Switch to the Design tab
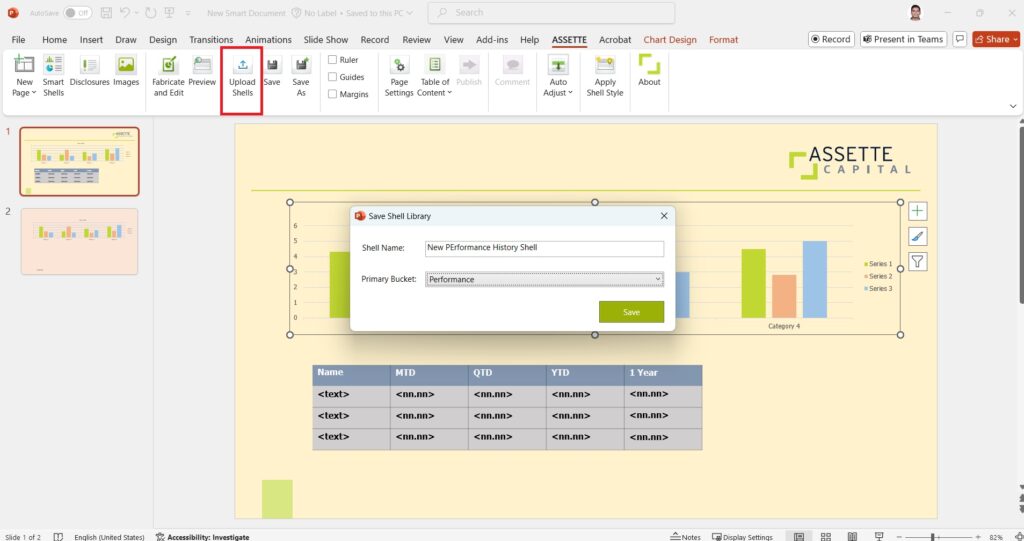Screen dimensions: 1024x541 [163, 39]
